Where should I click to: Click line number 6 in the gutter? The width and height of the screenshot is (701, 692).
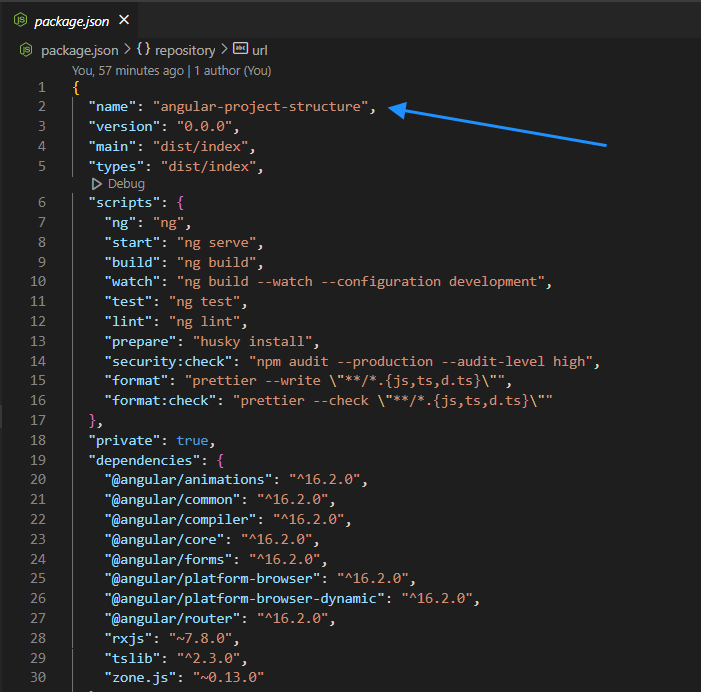click(x=42, y=203)
